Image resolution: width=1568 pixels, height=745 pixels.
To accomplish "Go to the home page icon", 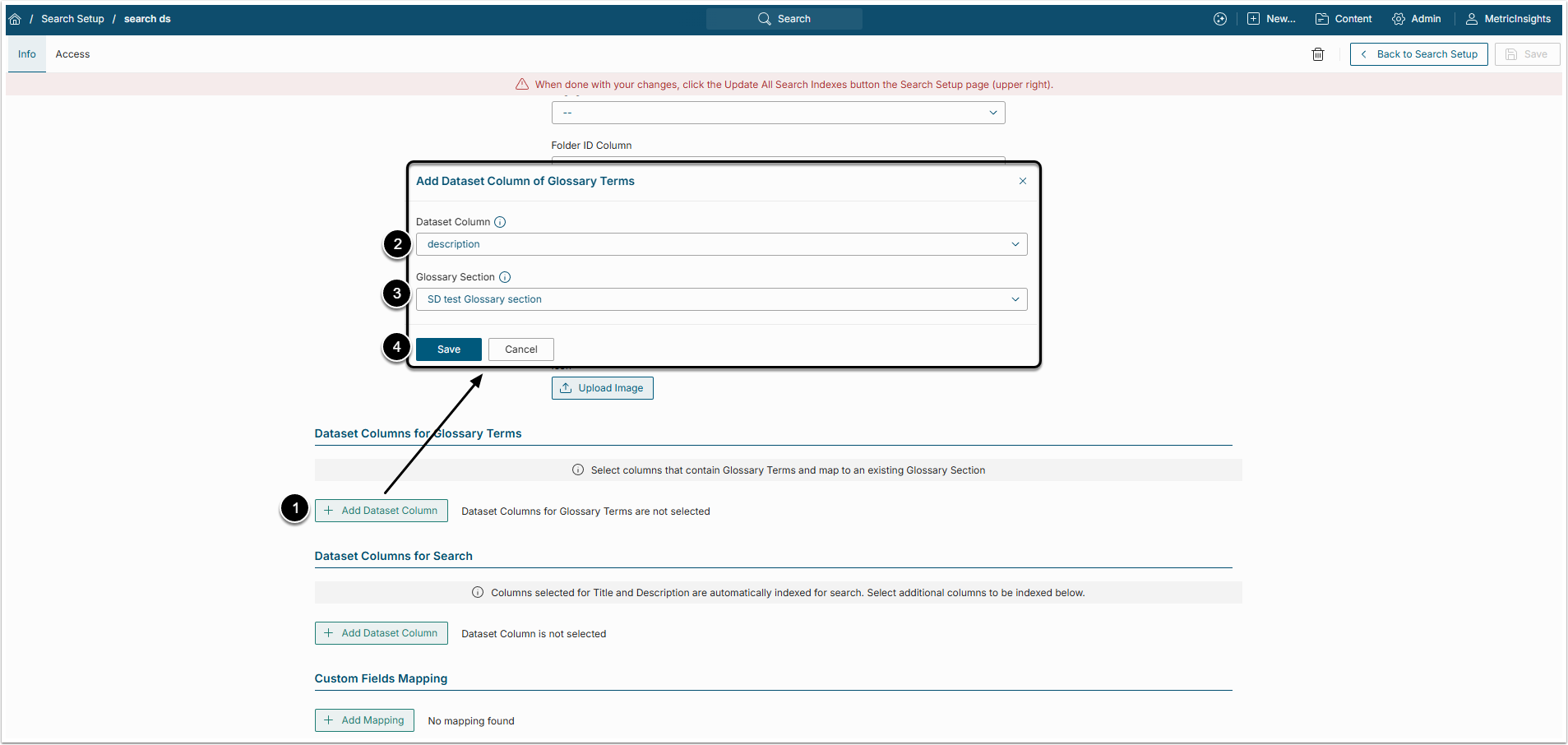I will tap(15, 19).
